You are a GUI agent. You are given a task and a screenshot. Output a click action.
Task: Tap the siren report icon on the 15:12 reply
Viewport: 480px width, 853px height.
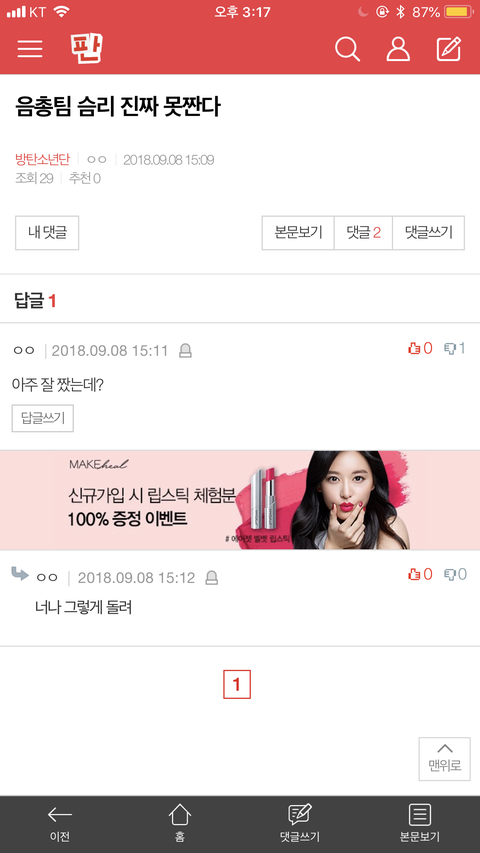point(212,578)
